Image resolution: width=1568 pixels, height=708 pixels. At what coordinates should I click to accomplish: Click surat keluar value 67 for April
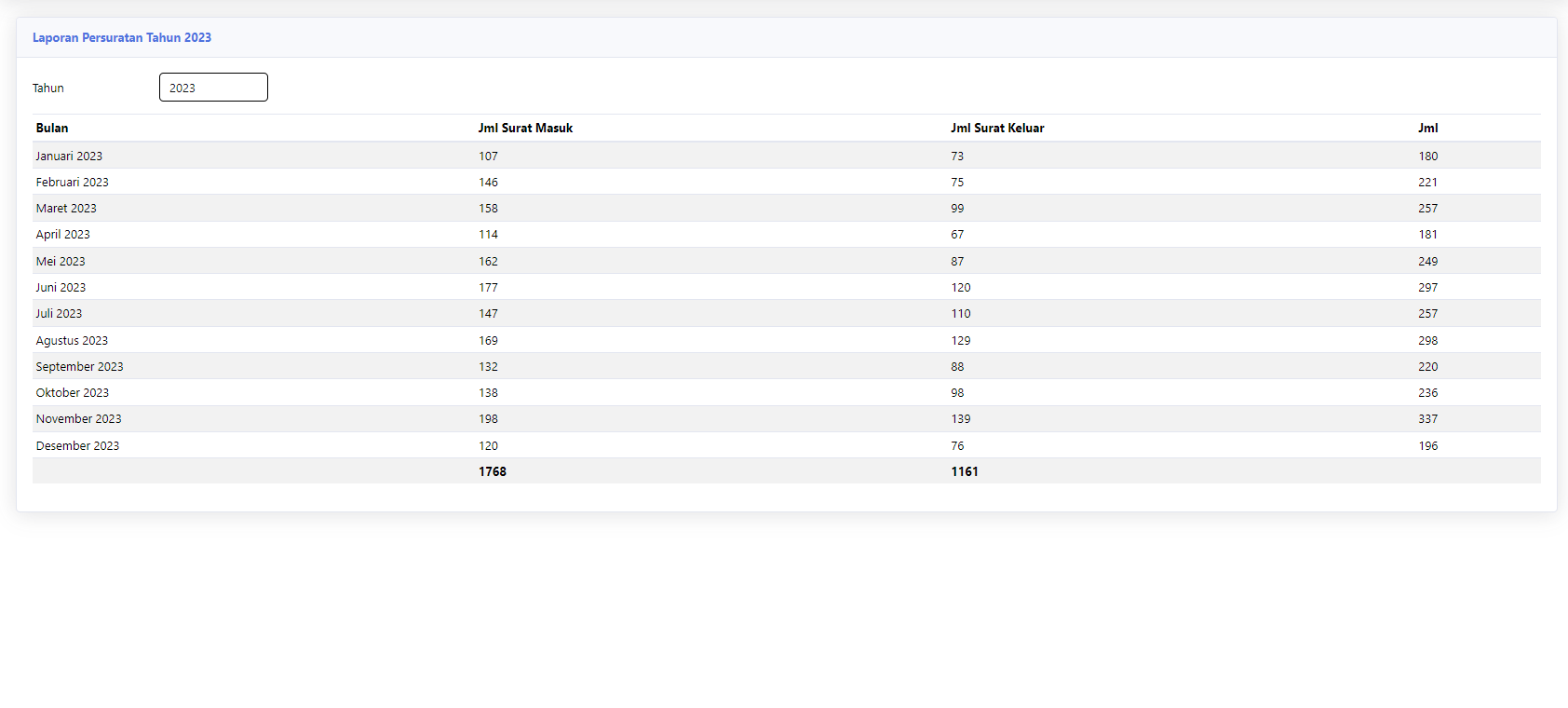coord(957,235)
